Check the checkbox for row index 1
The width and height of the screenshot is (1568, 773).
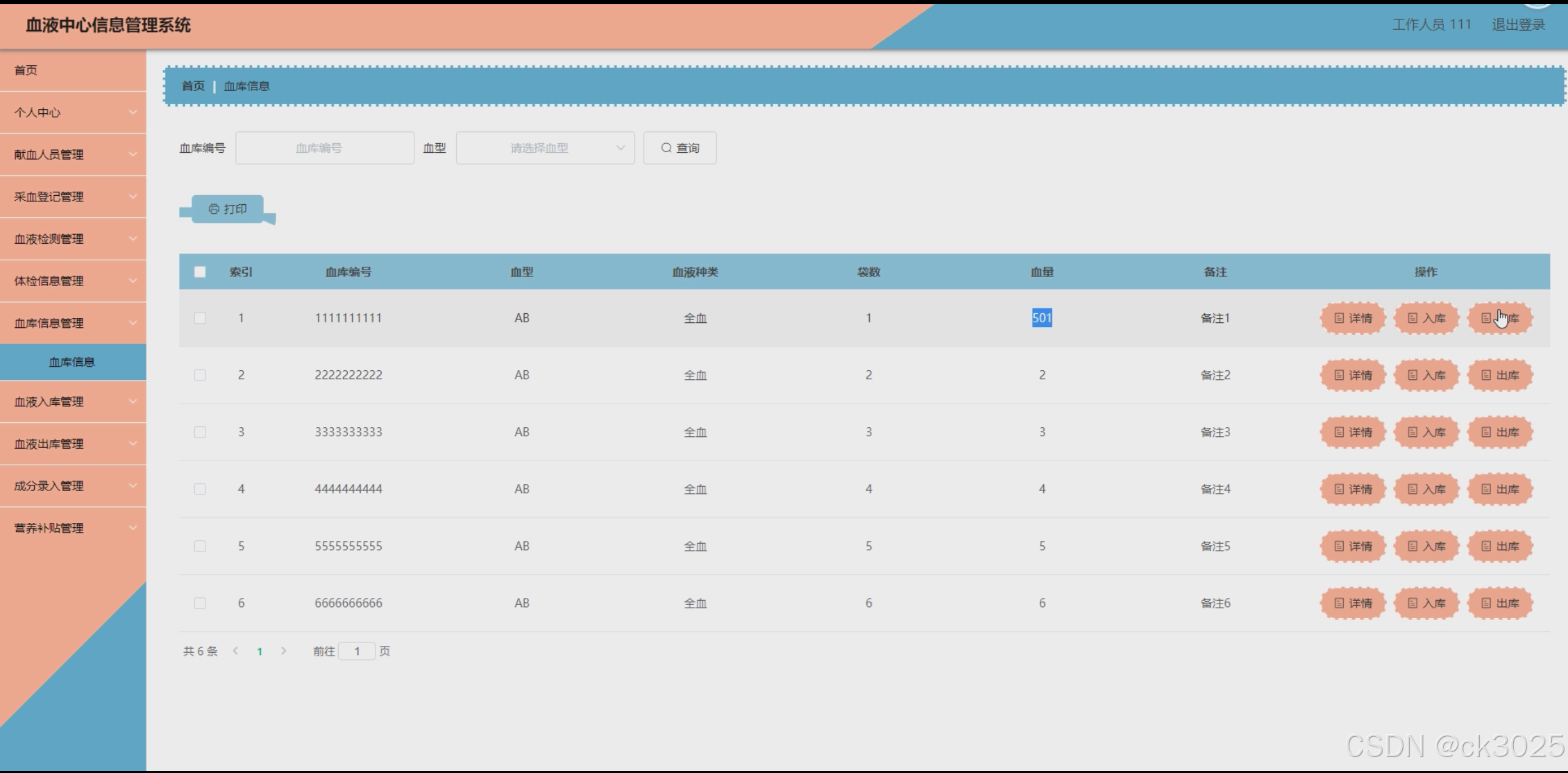(x=200, y=318)
